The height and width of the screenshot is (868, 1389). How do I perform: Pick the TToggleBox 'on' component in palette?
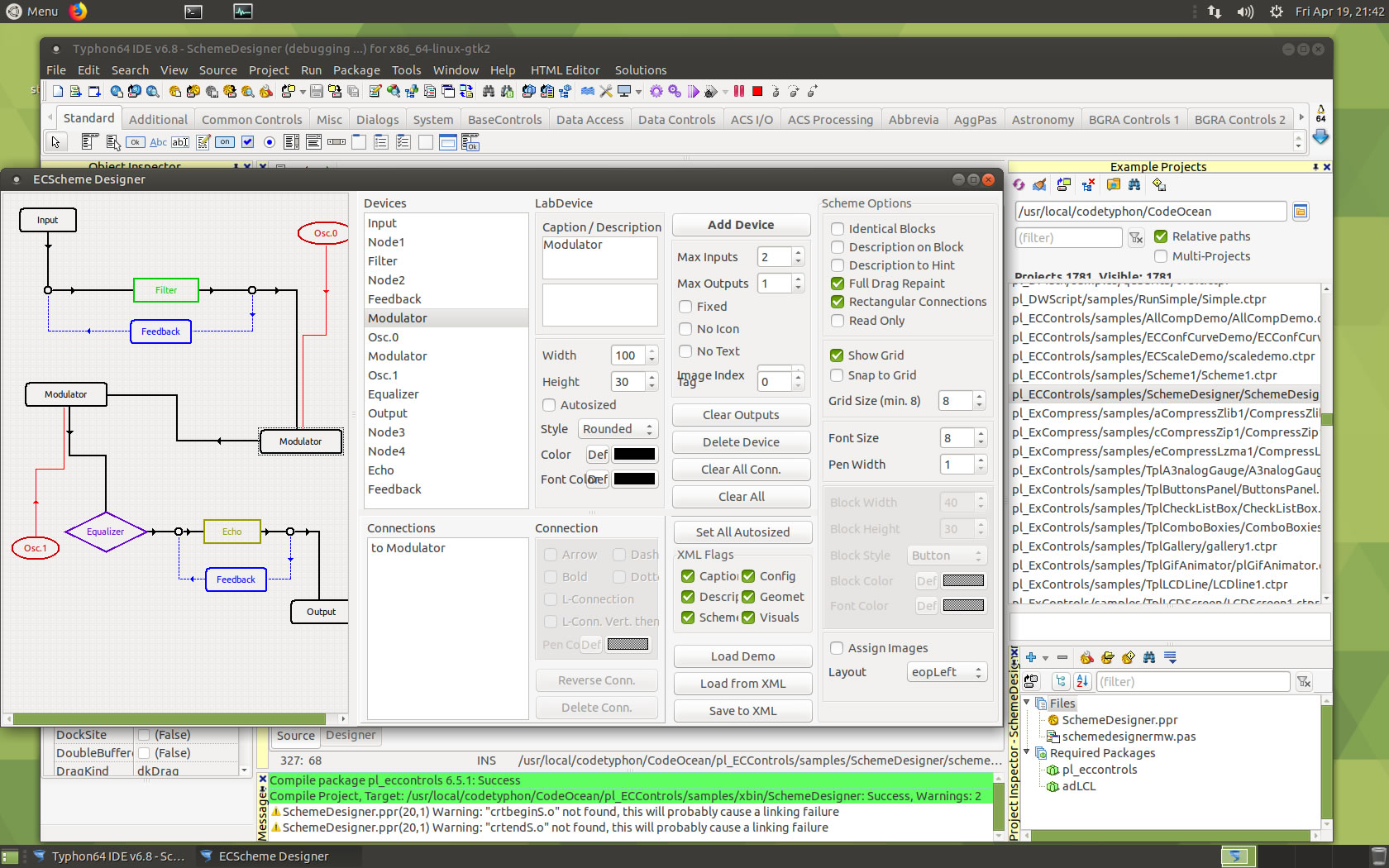tap(225, 142)
